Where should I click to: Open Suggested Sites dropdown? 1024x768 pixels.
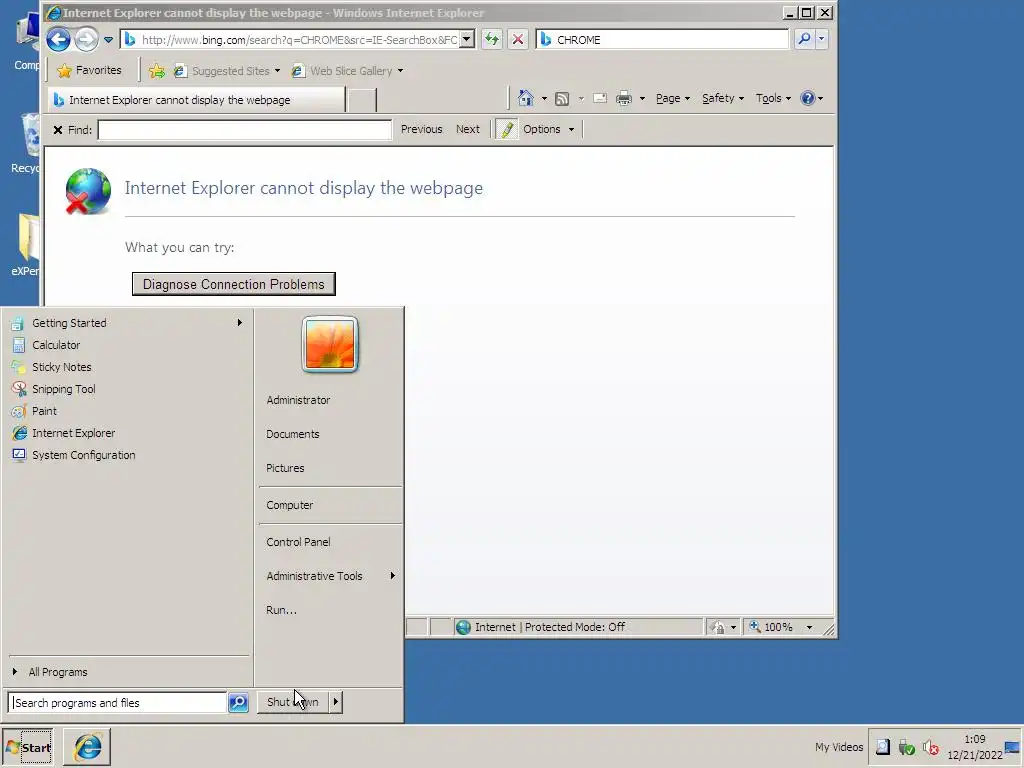(227, 71)
